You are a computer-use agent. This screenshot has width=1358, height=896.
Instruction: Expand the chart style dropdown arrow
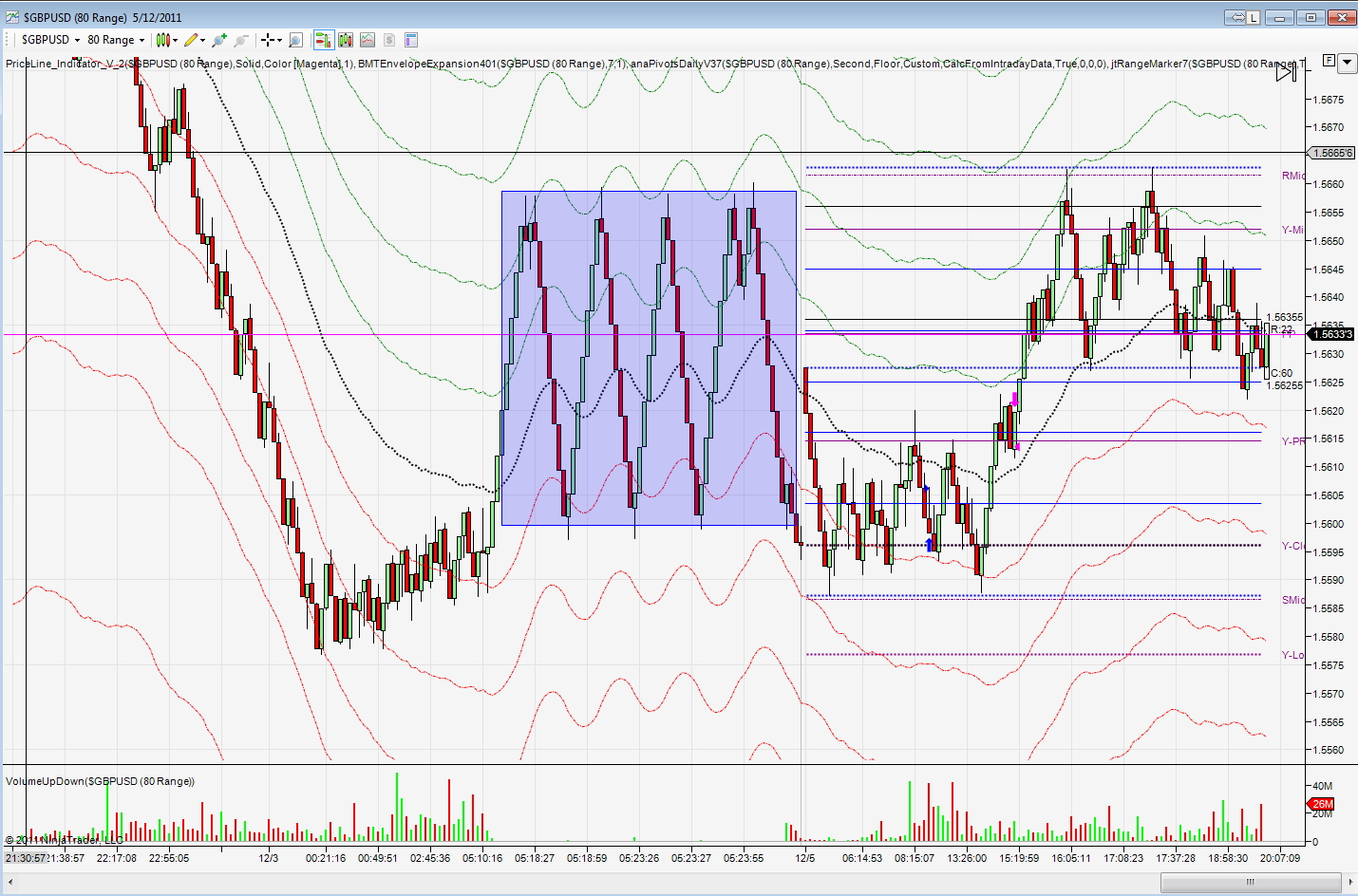pos(176,40)
